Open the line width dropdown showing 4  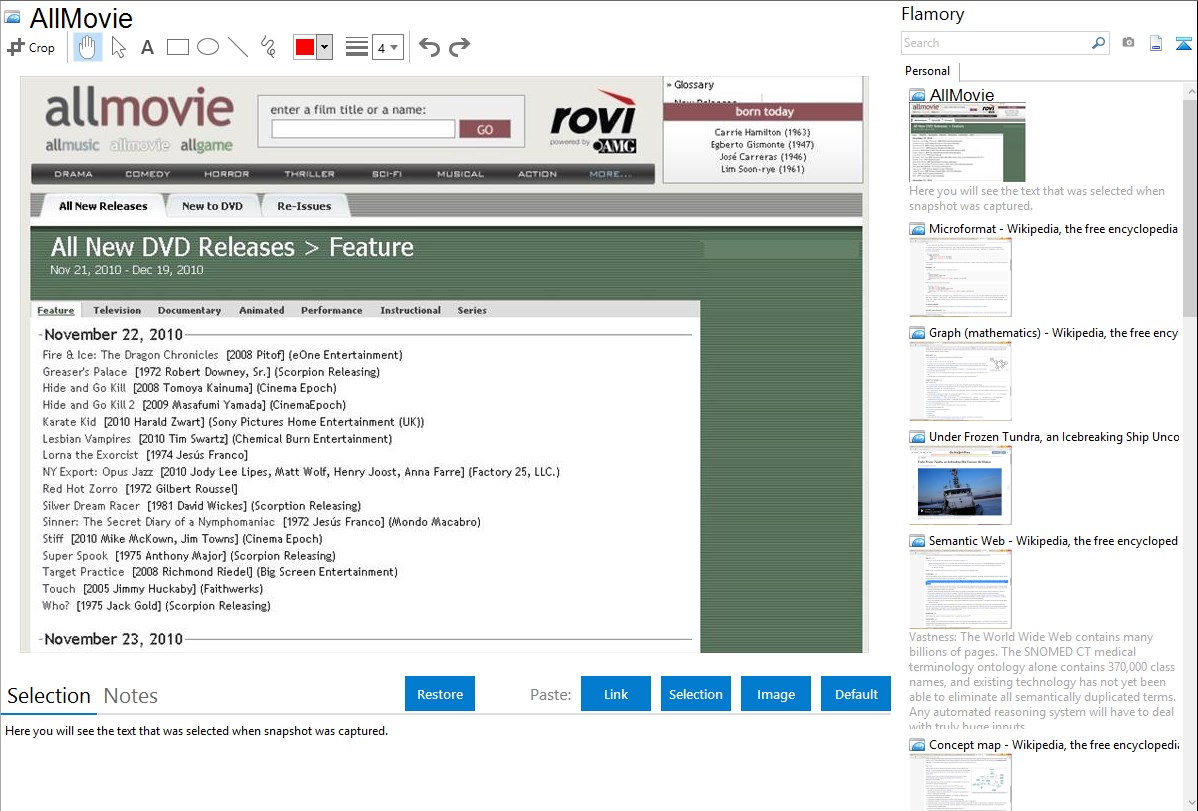pos(388,47)
